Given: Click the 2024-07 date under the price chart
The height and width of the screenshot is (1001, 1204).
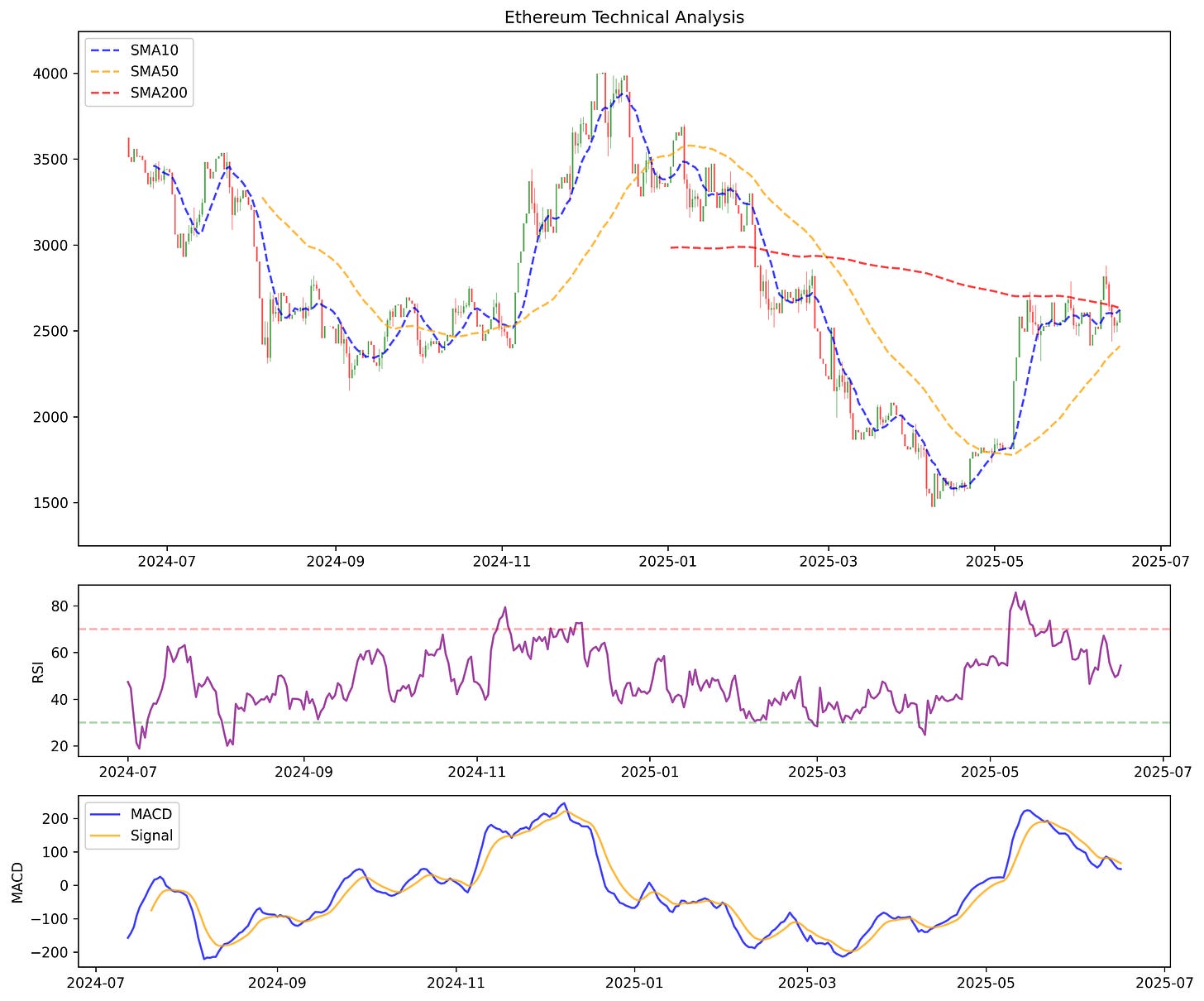Looking at the screenshot, I should pos(166,562).
